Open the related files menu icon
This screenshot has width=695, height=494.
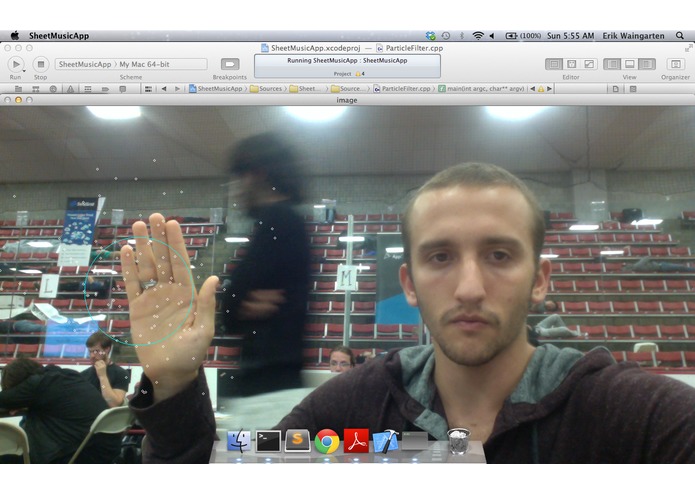(148, 89)
